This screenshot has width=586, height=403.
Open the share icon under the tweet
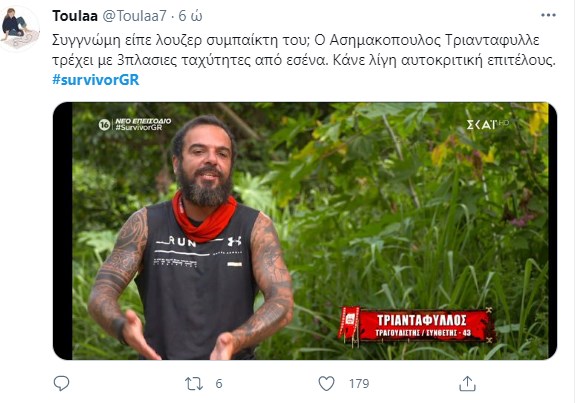click(x=467, y=384)
